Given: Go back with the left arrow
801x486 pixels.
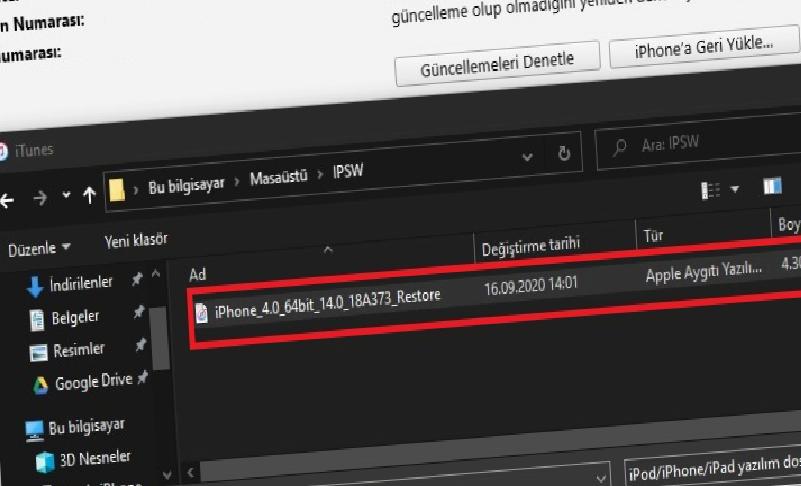Looking at the screenshot, I should 6,200.
